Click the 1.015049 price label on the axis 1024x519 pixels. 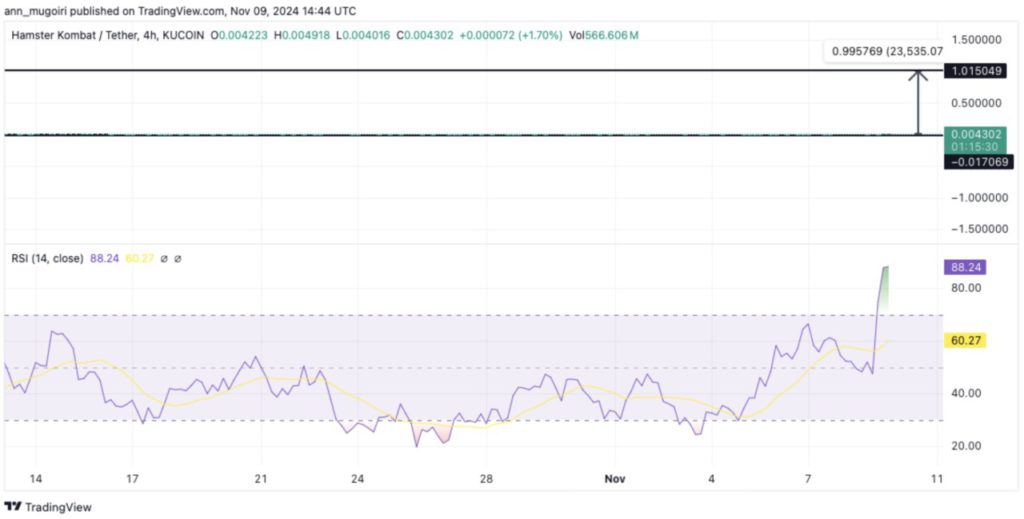point(977,71)
